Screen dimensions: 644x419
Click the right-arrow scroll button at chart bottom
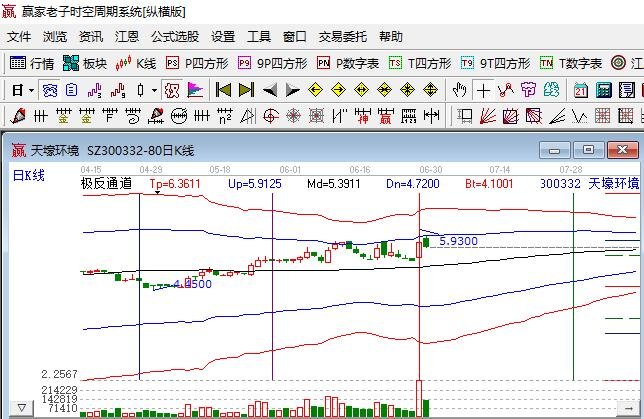[628, 408]
